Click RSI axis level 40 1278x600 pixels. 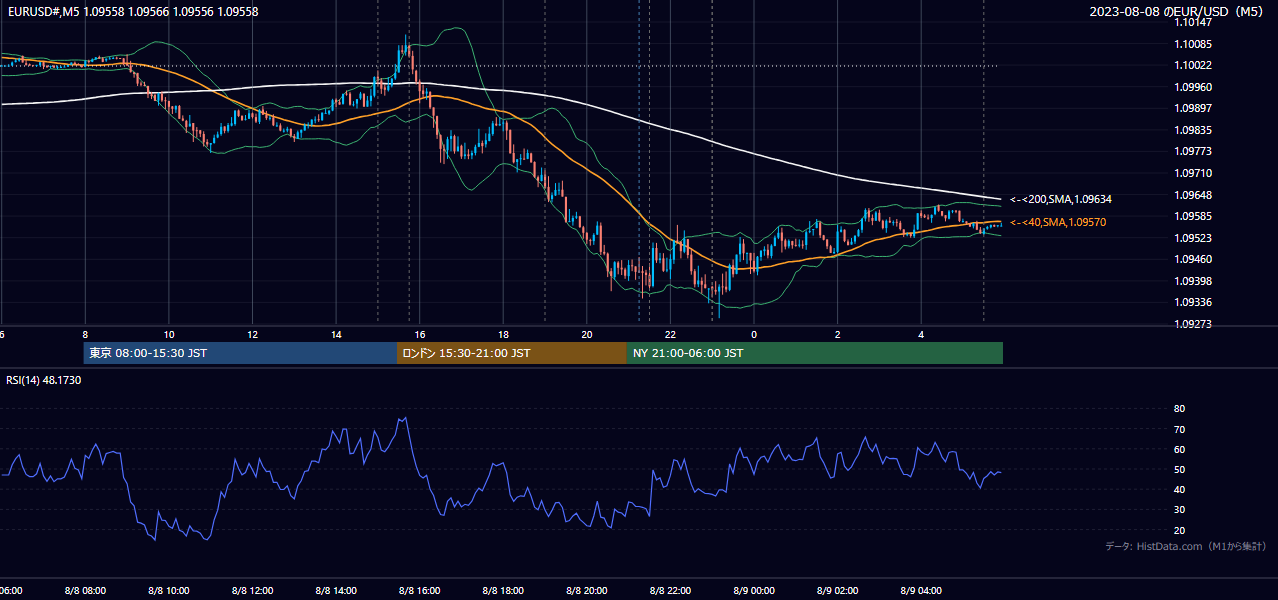coord(1179,489)
